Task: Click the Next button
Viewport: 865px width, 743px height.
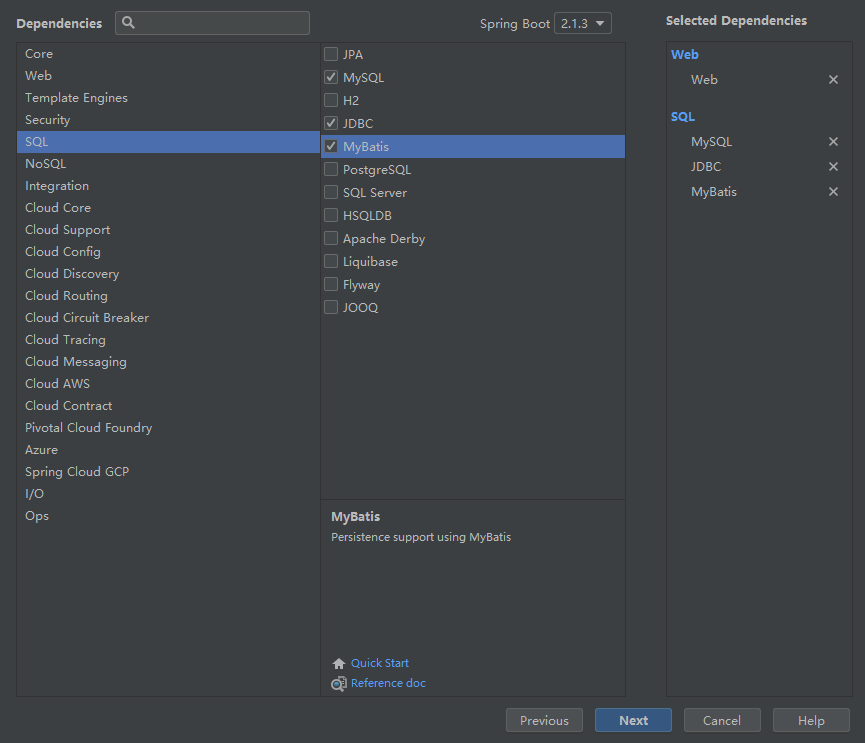Action: (633, 720)
